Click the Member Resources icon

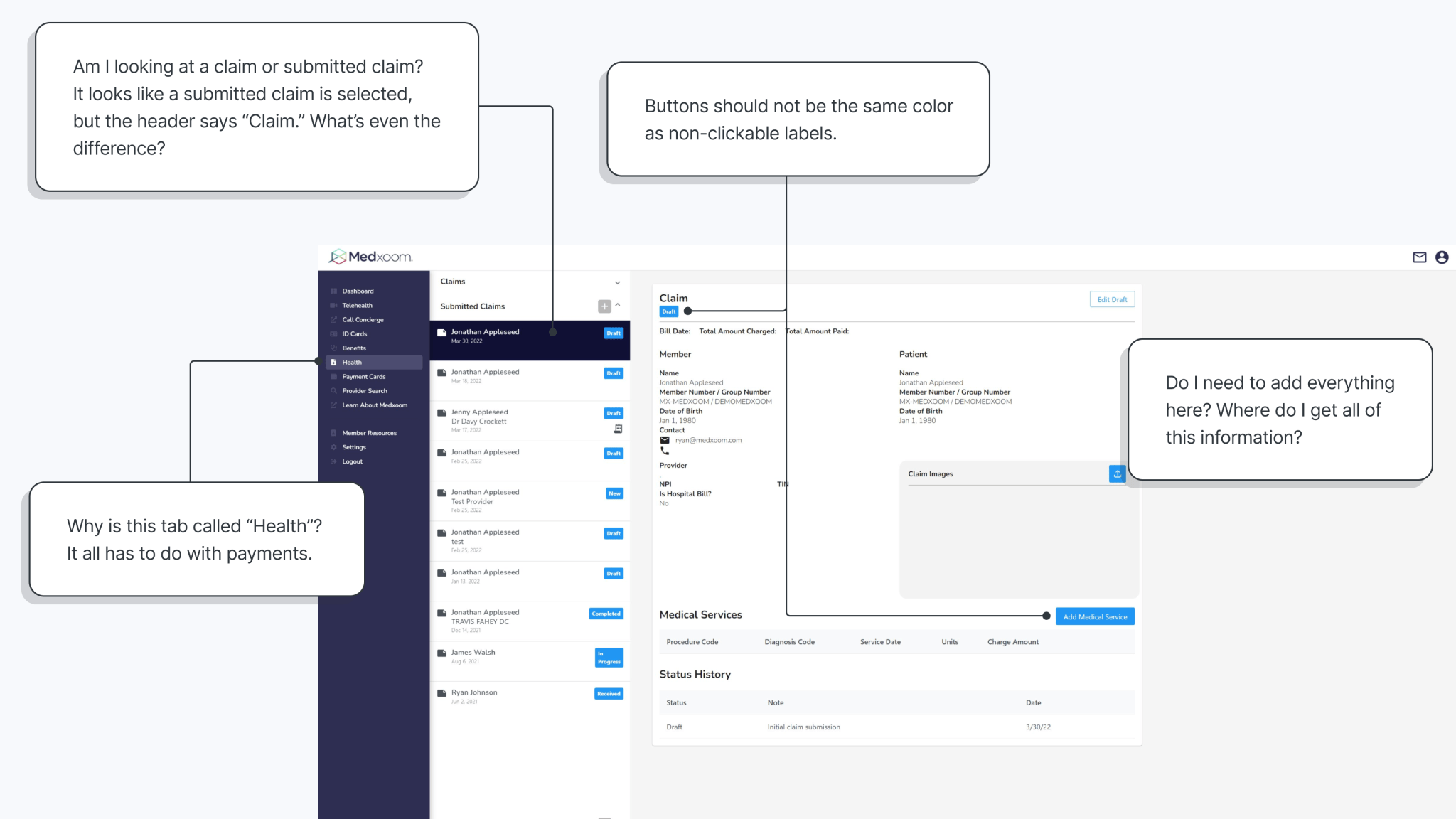tap(333, 433)
